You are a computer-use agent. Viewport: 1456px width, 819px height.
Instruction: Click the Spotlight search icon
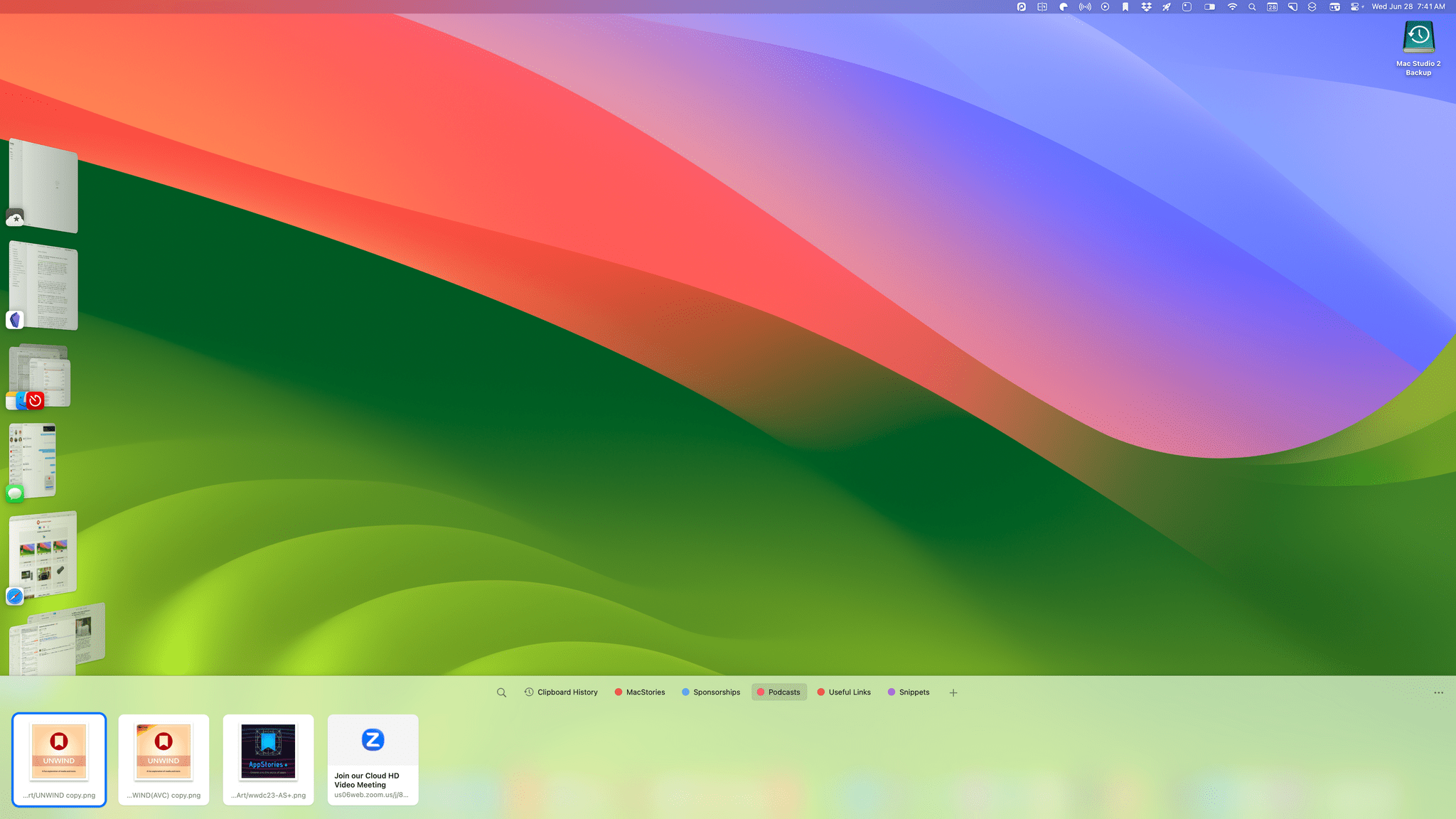[x=1251, y=7]
